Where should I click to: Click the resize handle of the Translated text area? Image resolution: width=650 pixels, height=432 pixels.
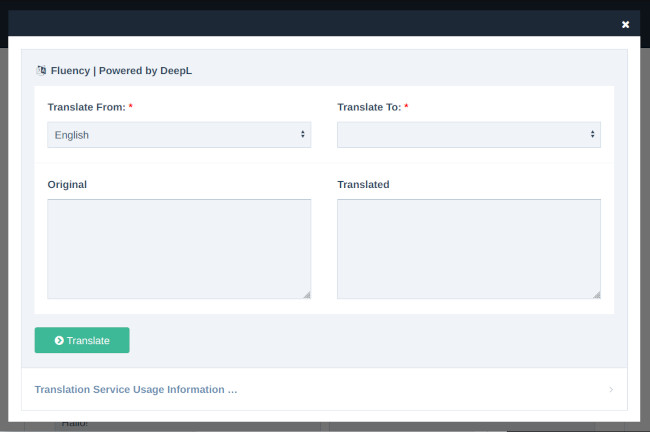[x=597, y=295]
